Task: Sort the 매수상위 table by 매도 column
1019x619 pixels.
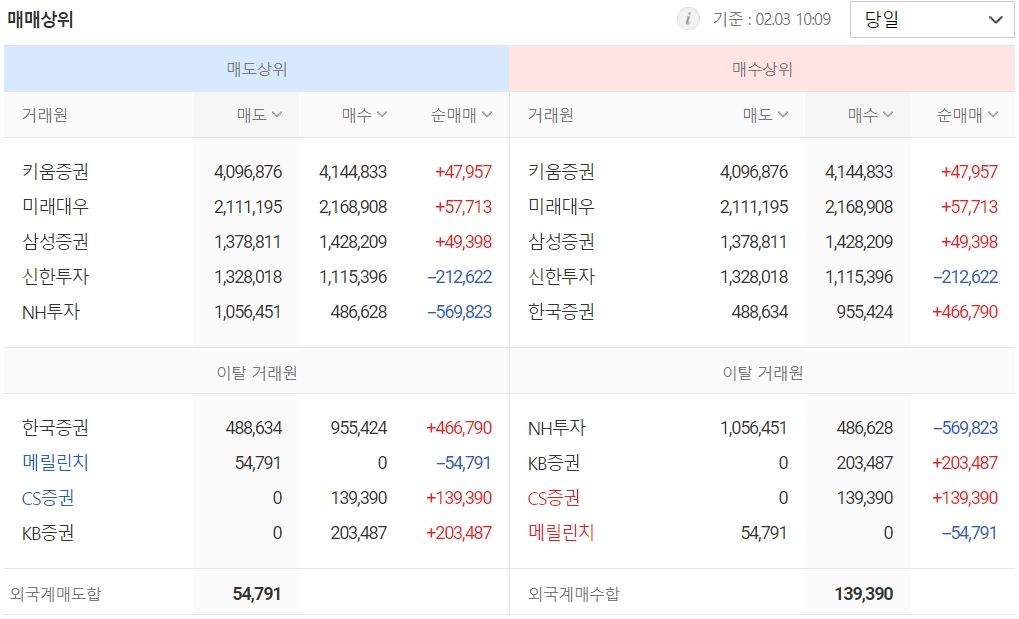Action: [x=766, y=115]
